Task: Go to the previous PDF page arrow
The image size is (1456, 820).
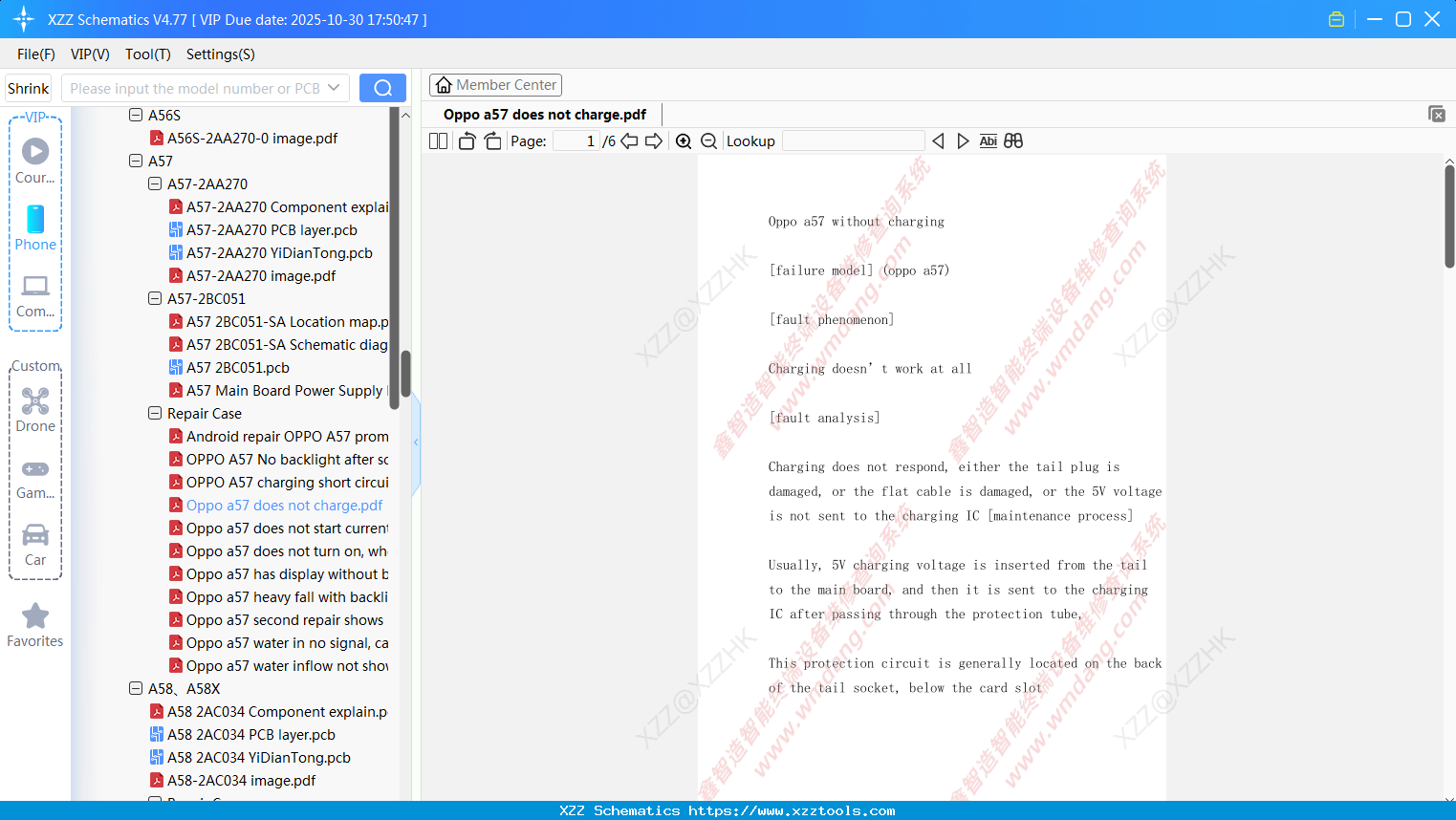Action: point(629,141)
